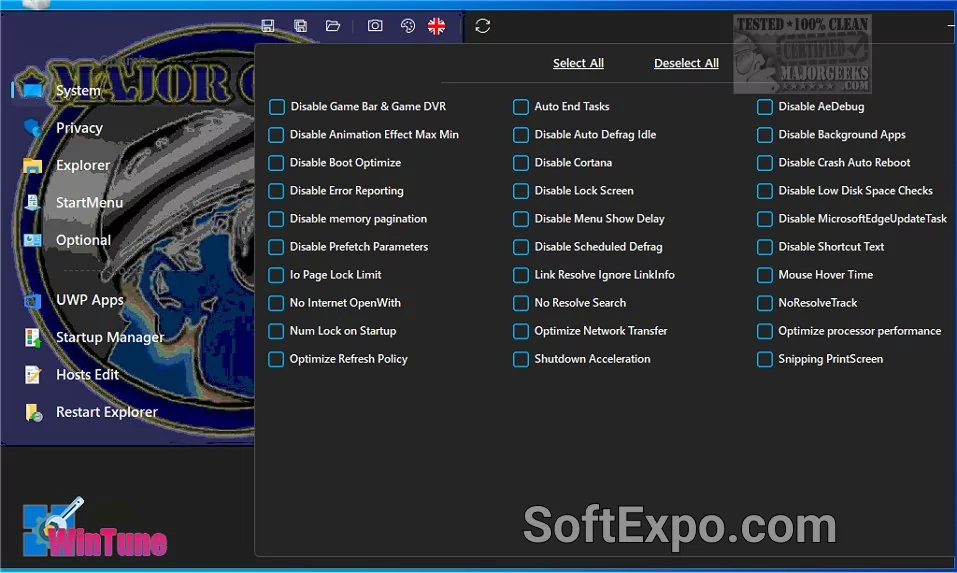Check Snipping PrintScreen
The image size is (957, 573).
click(765, 359)
